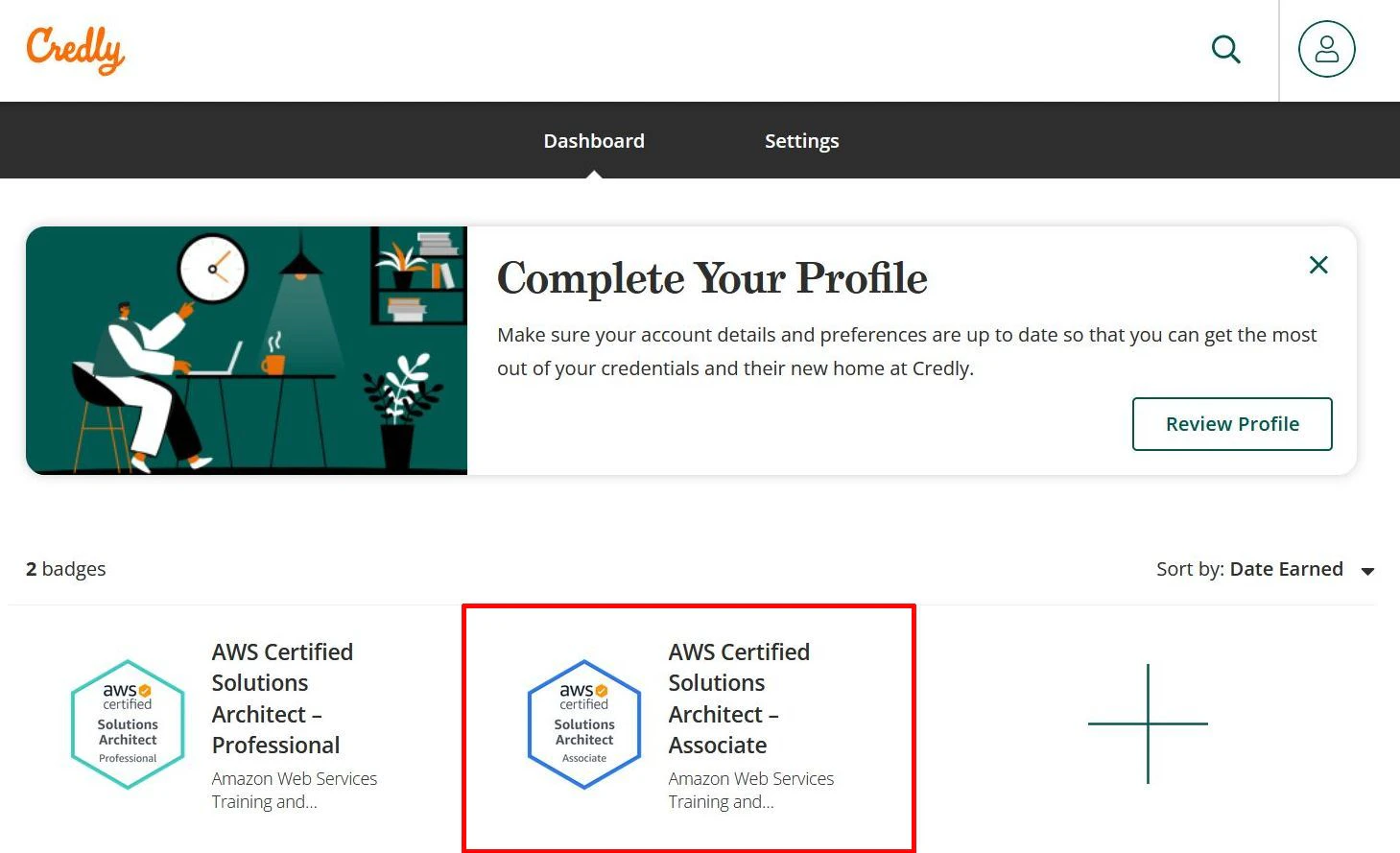The image size is (1400, 853).
Task: Switch to the Settings tab
Action: 801,141
